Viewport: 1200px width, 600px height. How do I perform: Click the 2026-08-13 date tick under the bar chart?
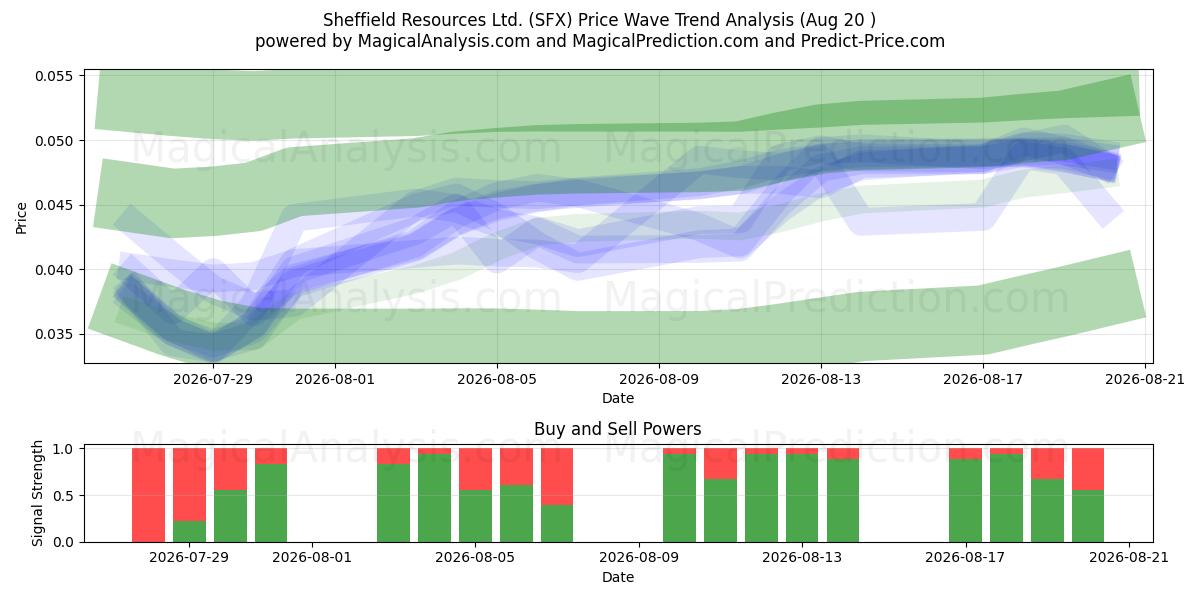click(x=802, y=557)
